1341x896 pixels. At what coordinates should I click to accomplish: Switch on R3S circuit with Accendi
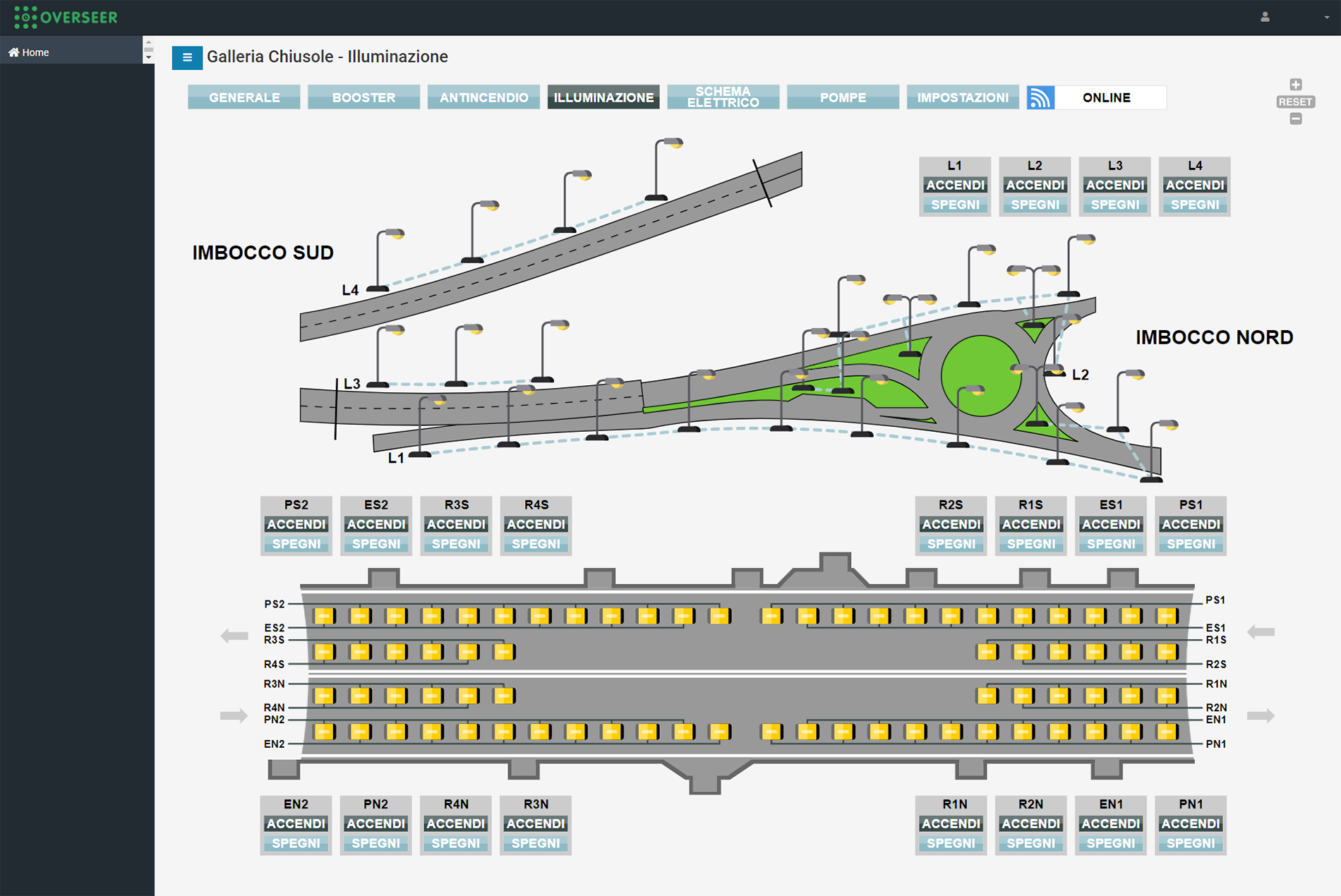tap(456, 524)
